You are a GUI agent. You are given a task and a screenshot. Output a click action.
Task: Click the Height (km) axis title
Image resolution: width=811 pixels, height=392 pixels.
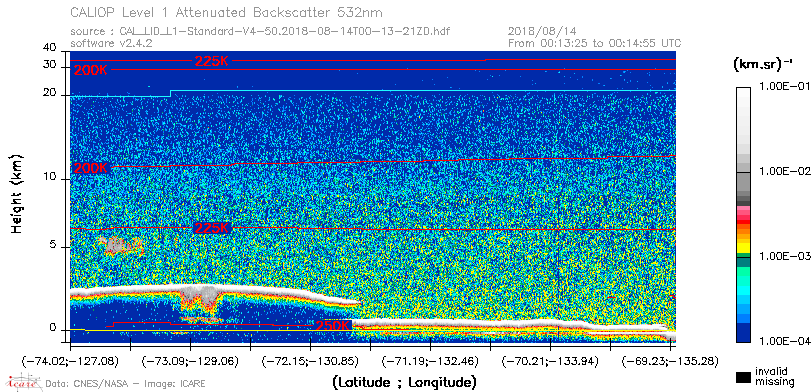tap(17, 193)
